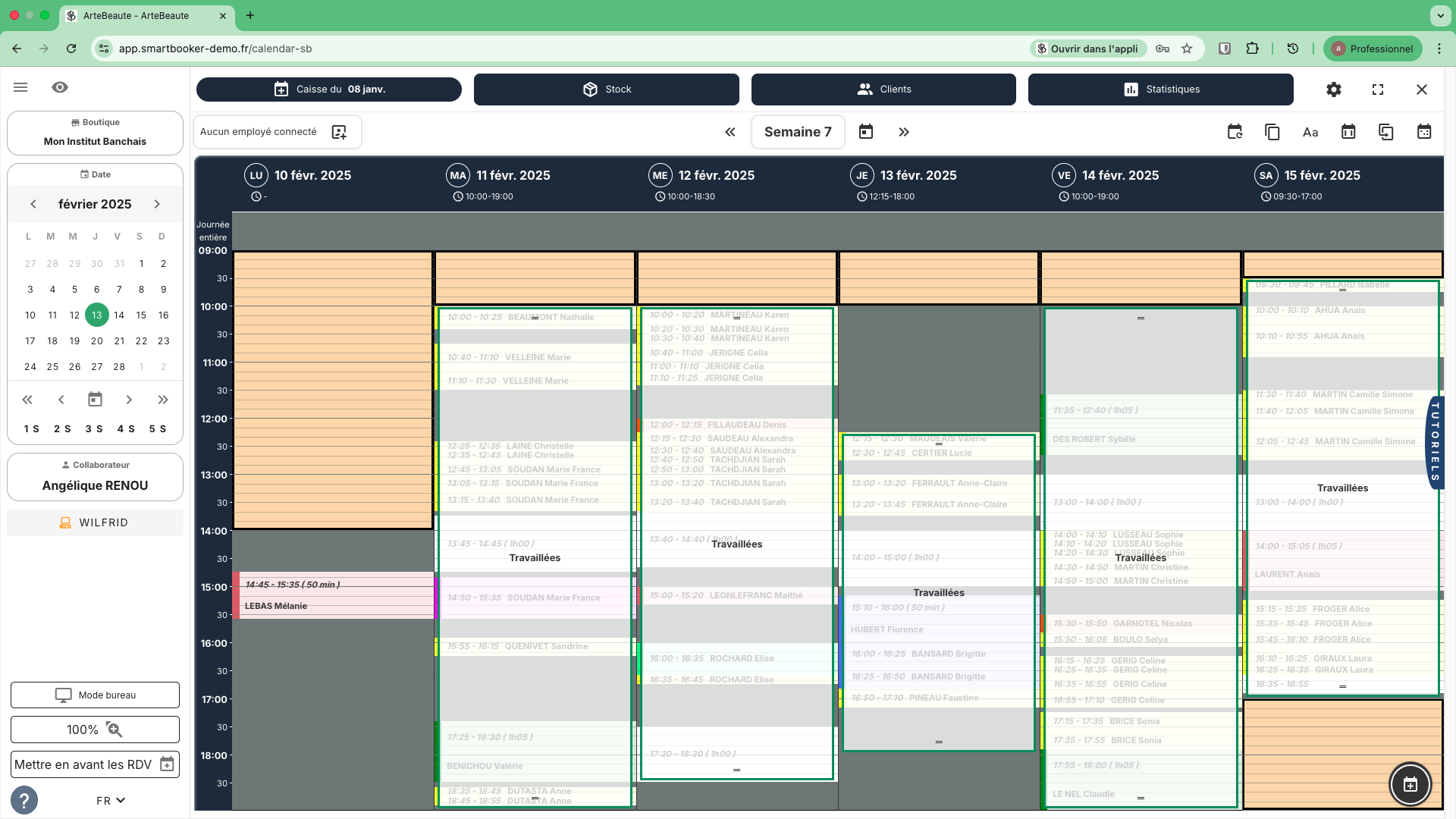The image size is (1456, 819).
Task: Toggle Mode bureau display
Action: 95,695
